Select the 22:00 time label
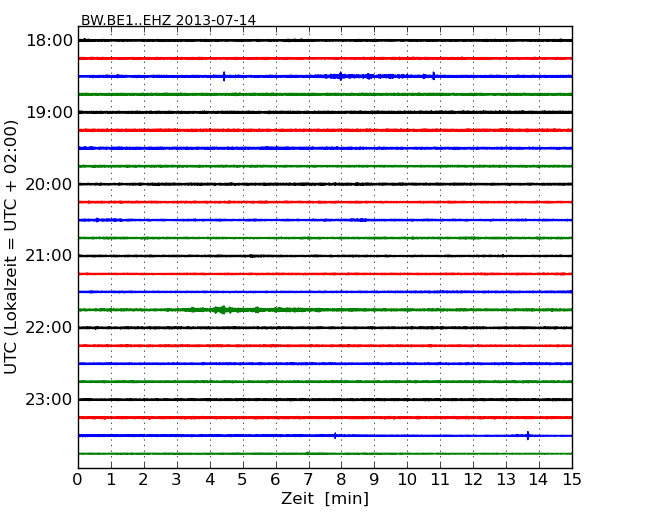Screen dimensions: 650x520 (x=49, y=328)
